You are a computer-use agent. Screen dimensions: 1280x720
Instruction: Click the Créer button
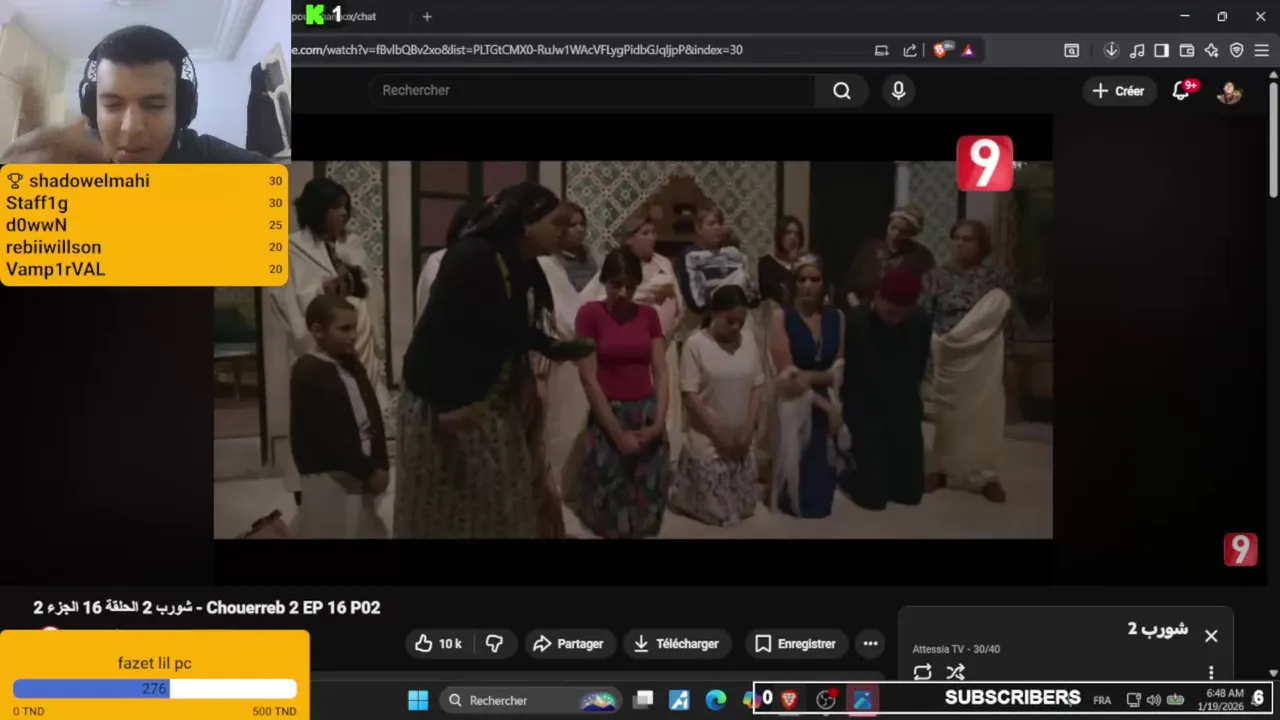[x=1118, y=91]
